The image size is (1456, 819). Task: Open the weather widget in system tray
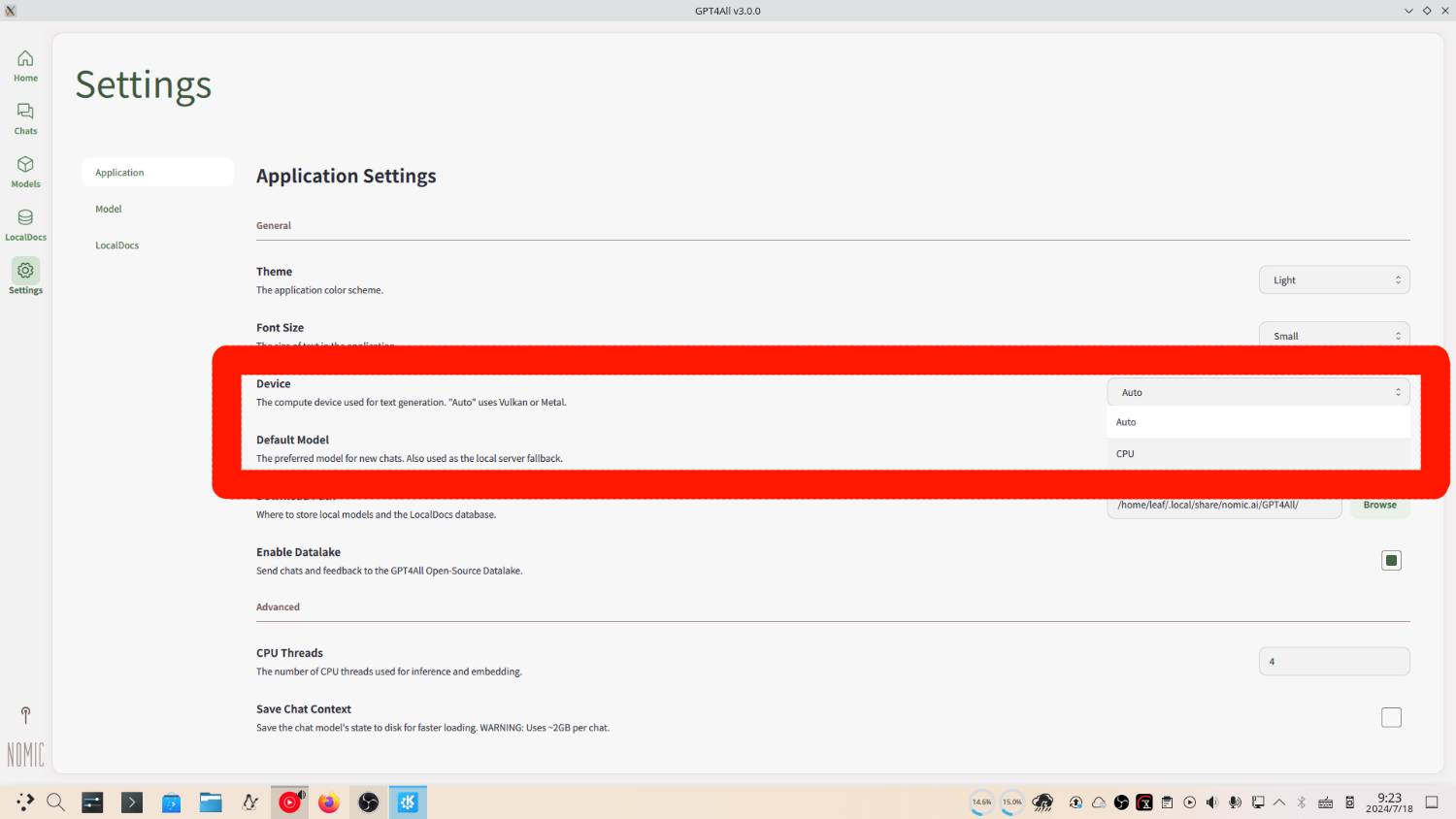tap(1042, 803)
